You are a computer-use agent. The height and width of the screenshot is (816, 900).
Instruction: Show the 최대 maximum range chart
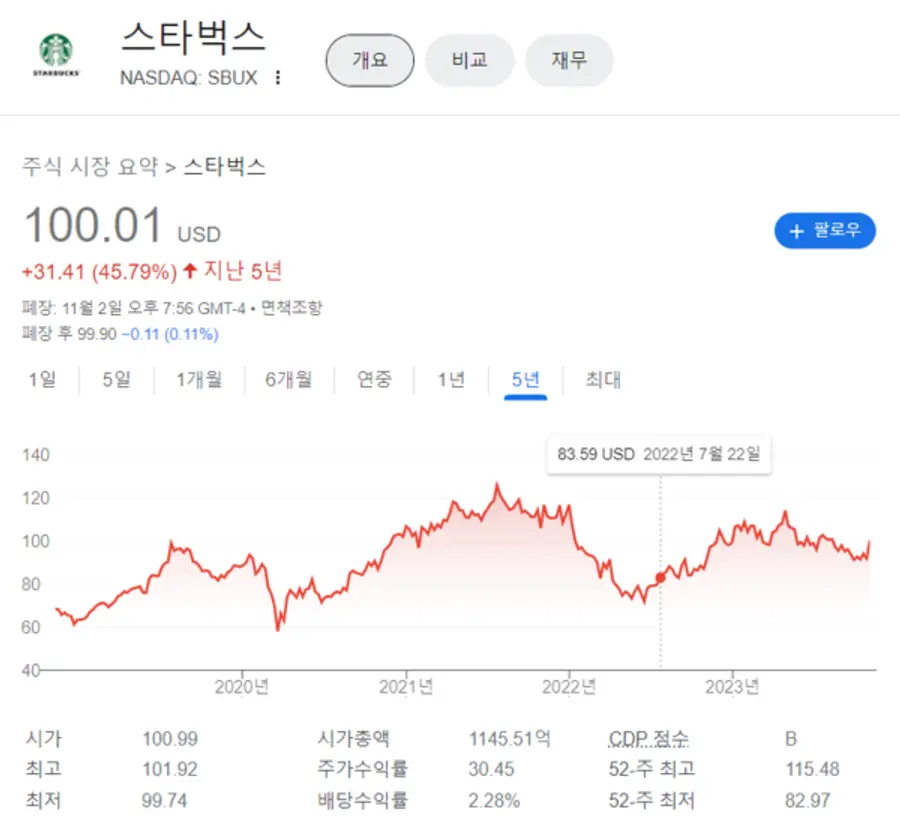(603, 379)
